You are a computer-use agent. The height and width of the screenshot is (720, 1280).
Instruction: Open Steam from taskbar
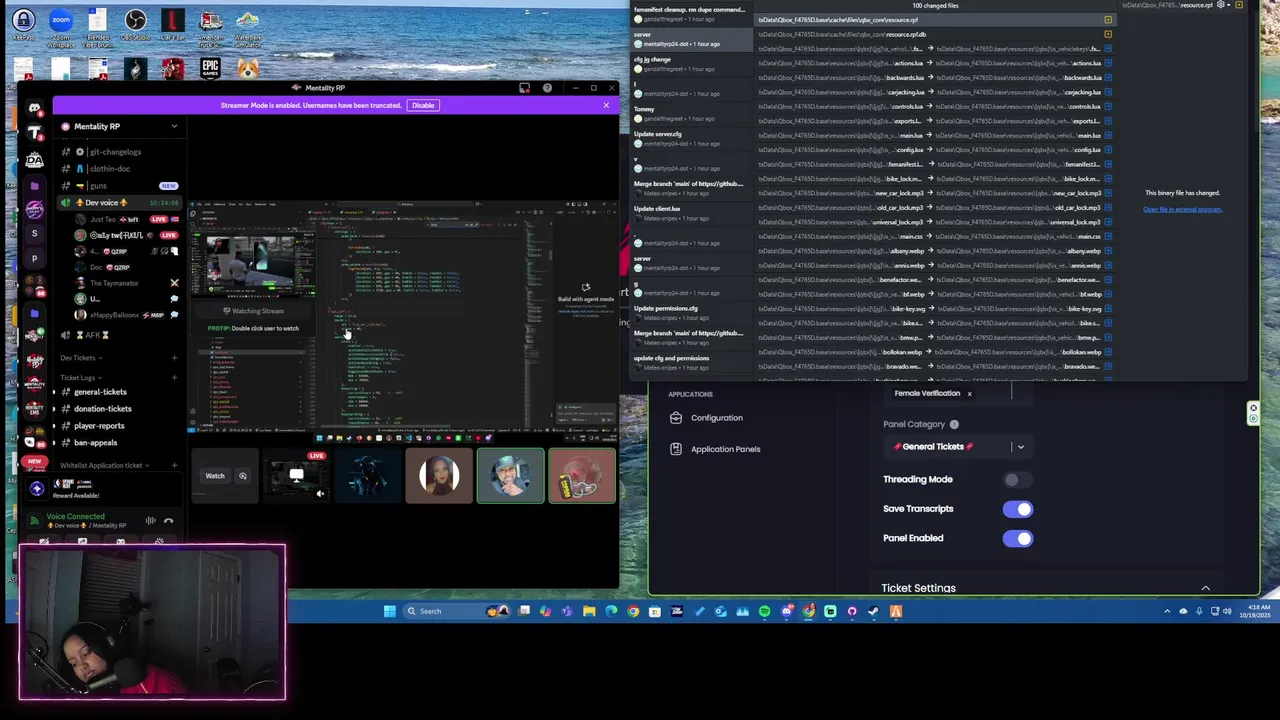coord(873,611)
